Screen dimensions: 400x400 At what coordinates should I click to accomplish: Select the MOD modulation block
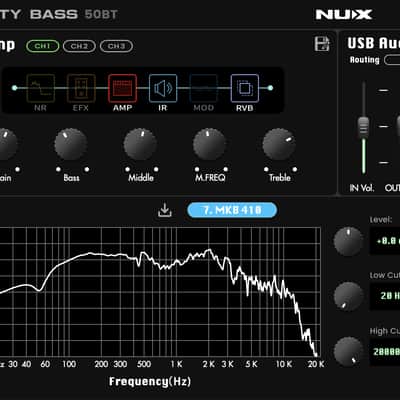click(204, 88)
